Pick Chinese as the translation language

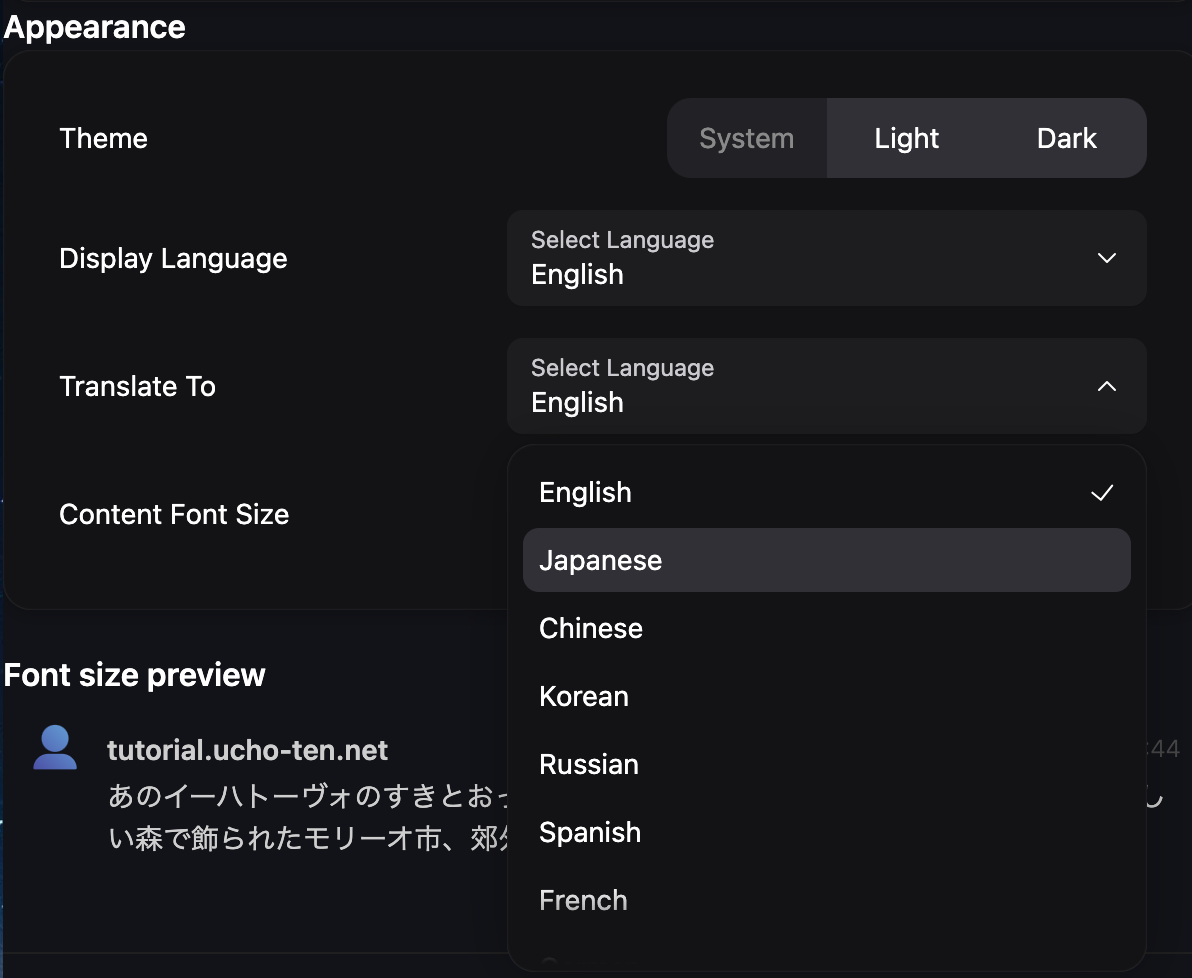(x=591, y=628)
